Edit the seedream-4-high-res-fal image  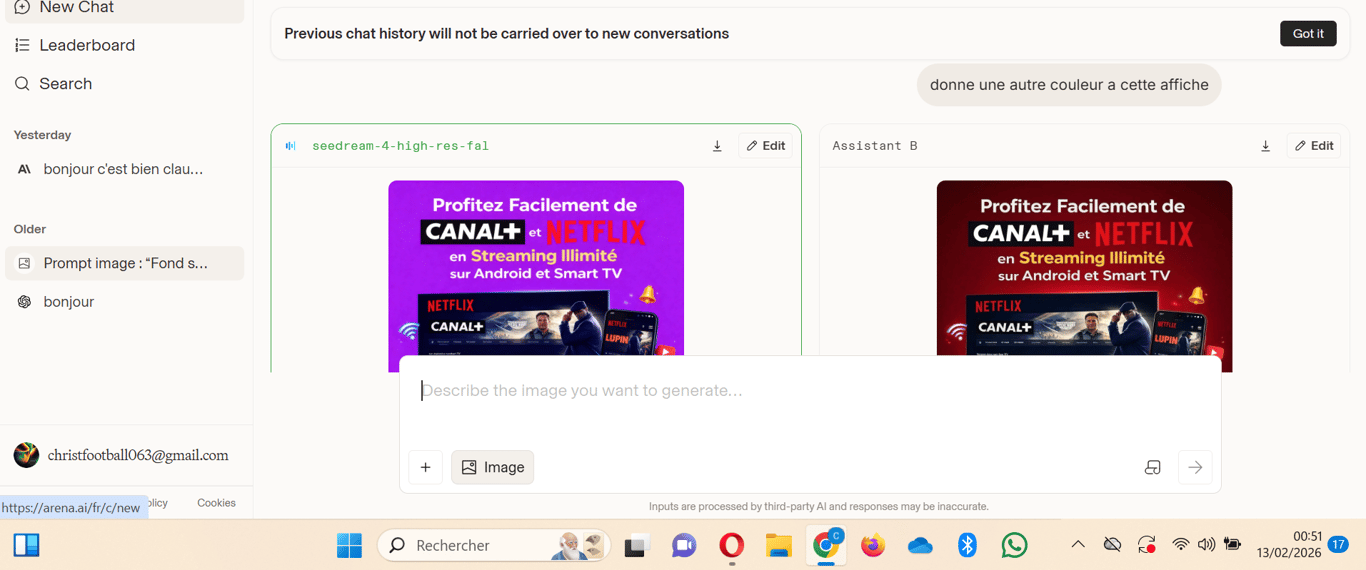[766, 146]
